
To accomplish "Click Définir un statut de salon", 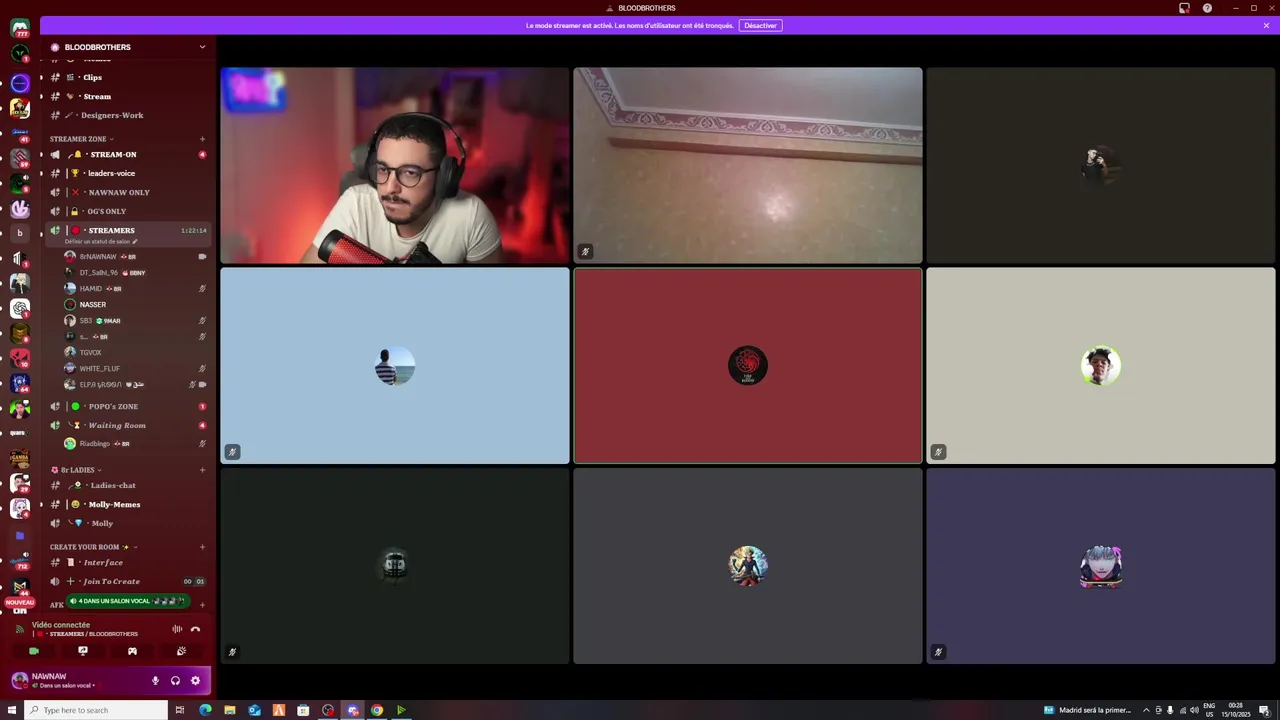I will pyautogui.click(x=101, y=242).
